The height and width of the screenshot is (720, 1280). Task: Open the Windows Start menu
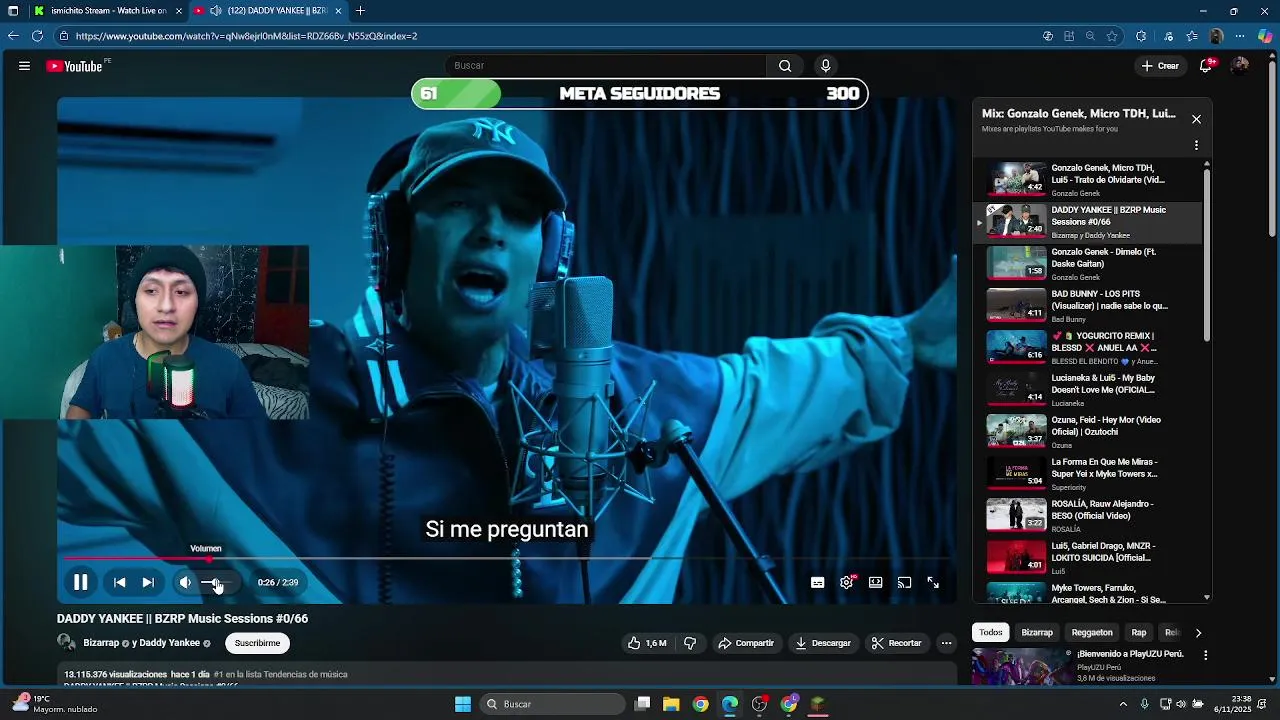click(463, 704)
